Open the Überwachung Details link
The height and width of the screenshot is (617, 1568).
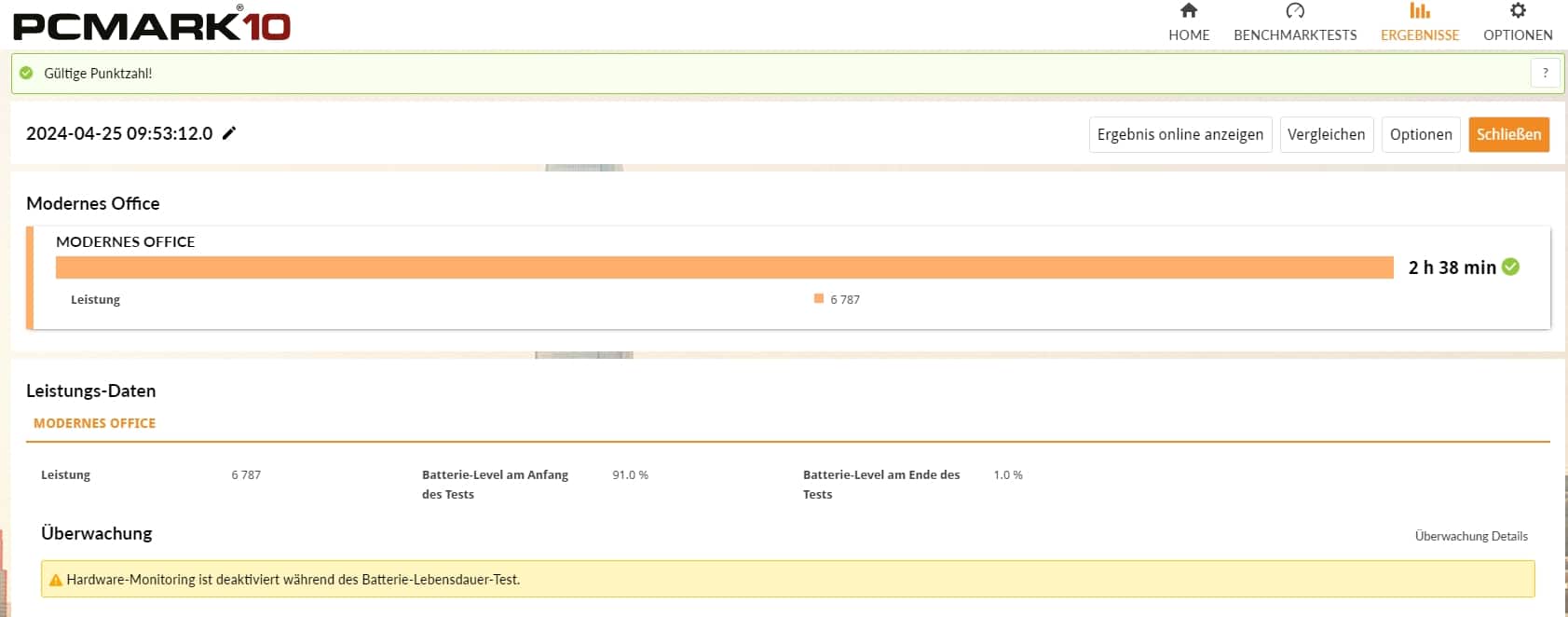(x=1470, y=536)
